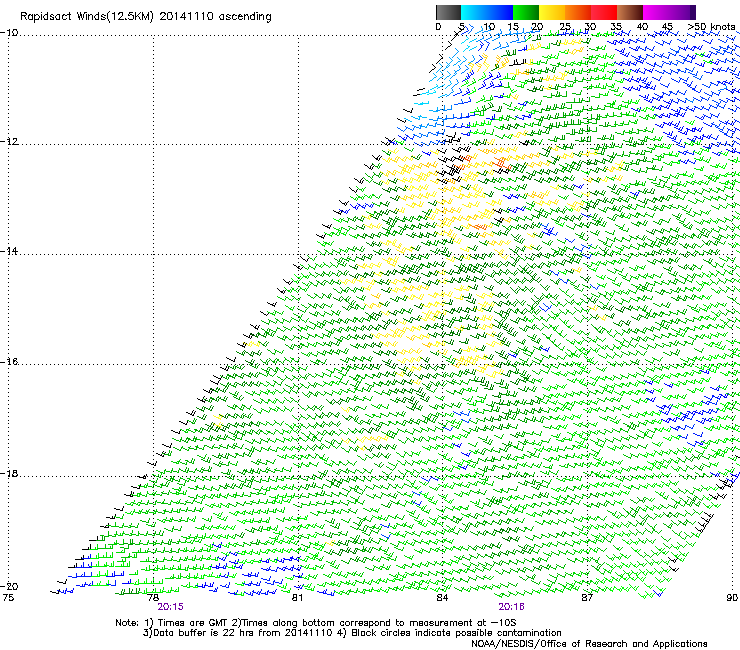This screenshot has width=740, height=650.
Task: Click the latitude label -20
Action: click(x=9, y=586)
